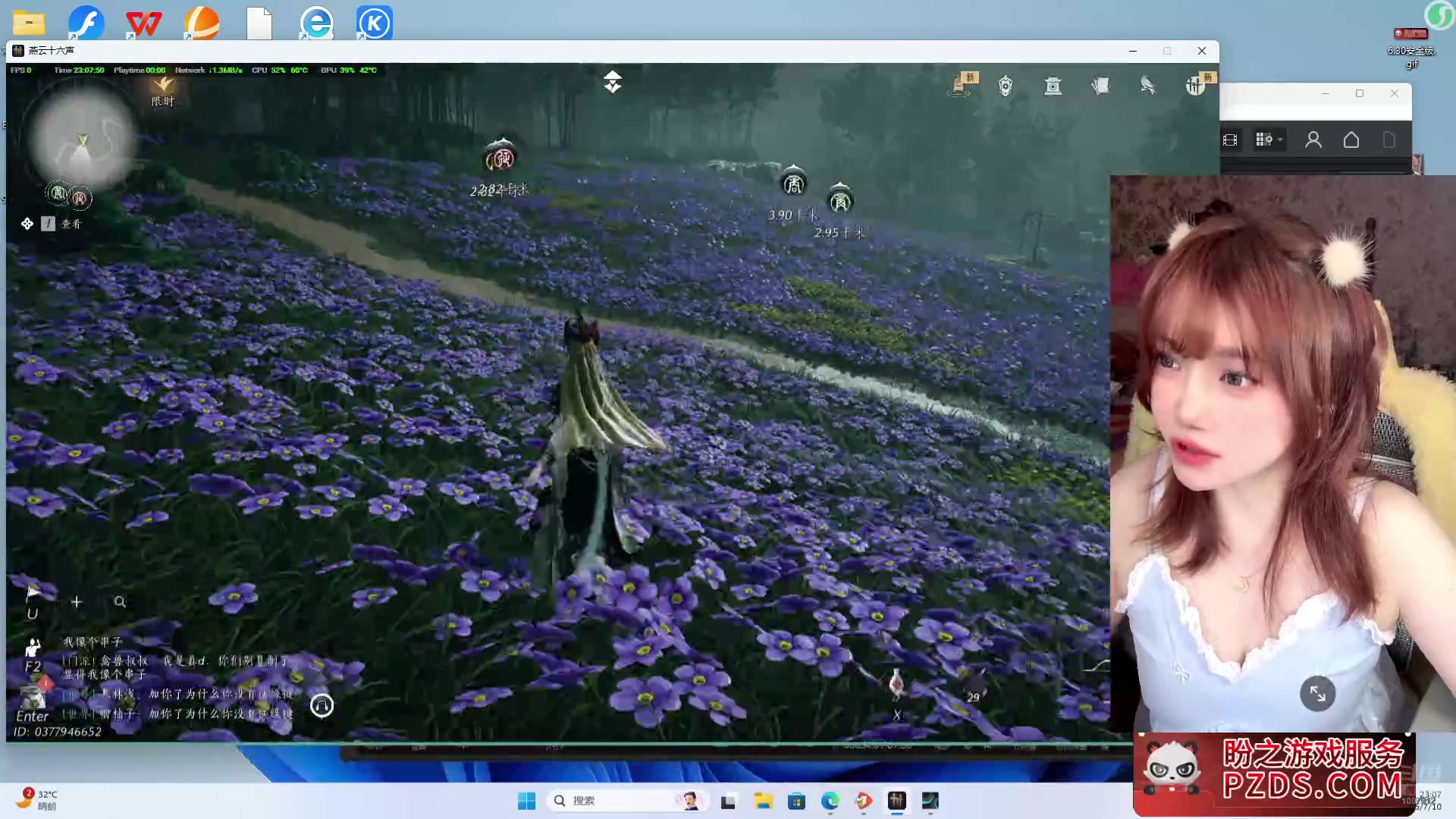
Task: Click the quest marker showing 3.90 千米
Action: coord(793,183)
